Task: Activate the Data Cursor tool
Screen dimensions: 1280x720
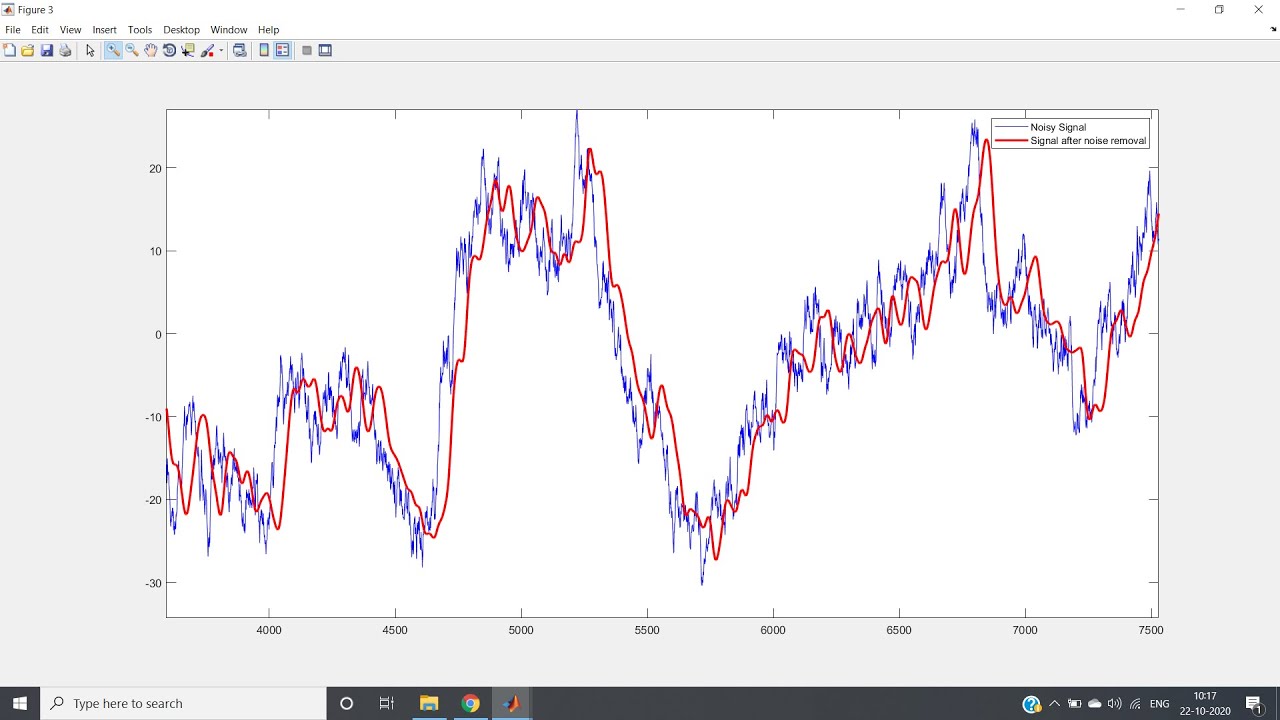Action: [x=188, y=50]
